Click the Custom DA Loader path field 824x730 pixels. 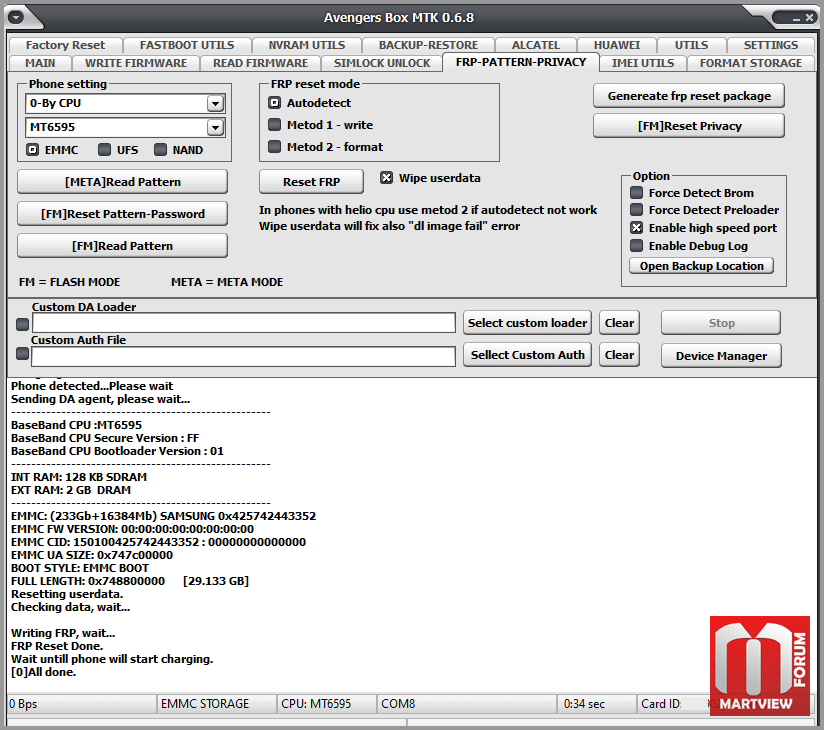click(244, 323)
